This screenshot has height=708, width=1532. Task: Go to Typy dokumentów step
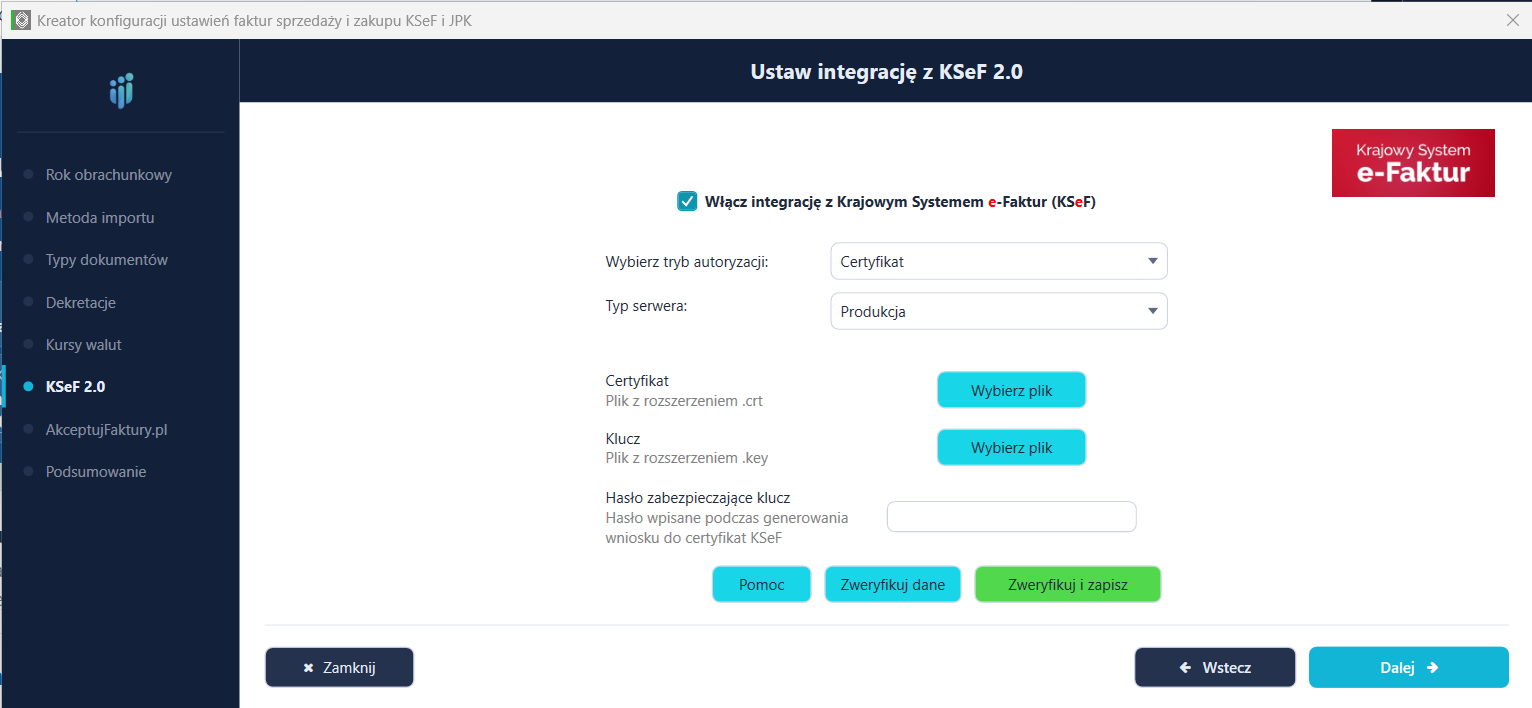pos(107,260)
